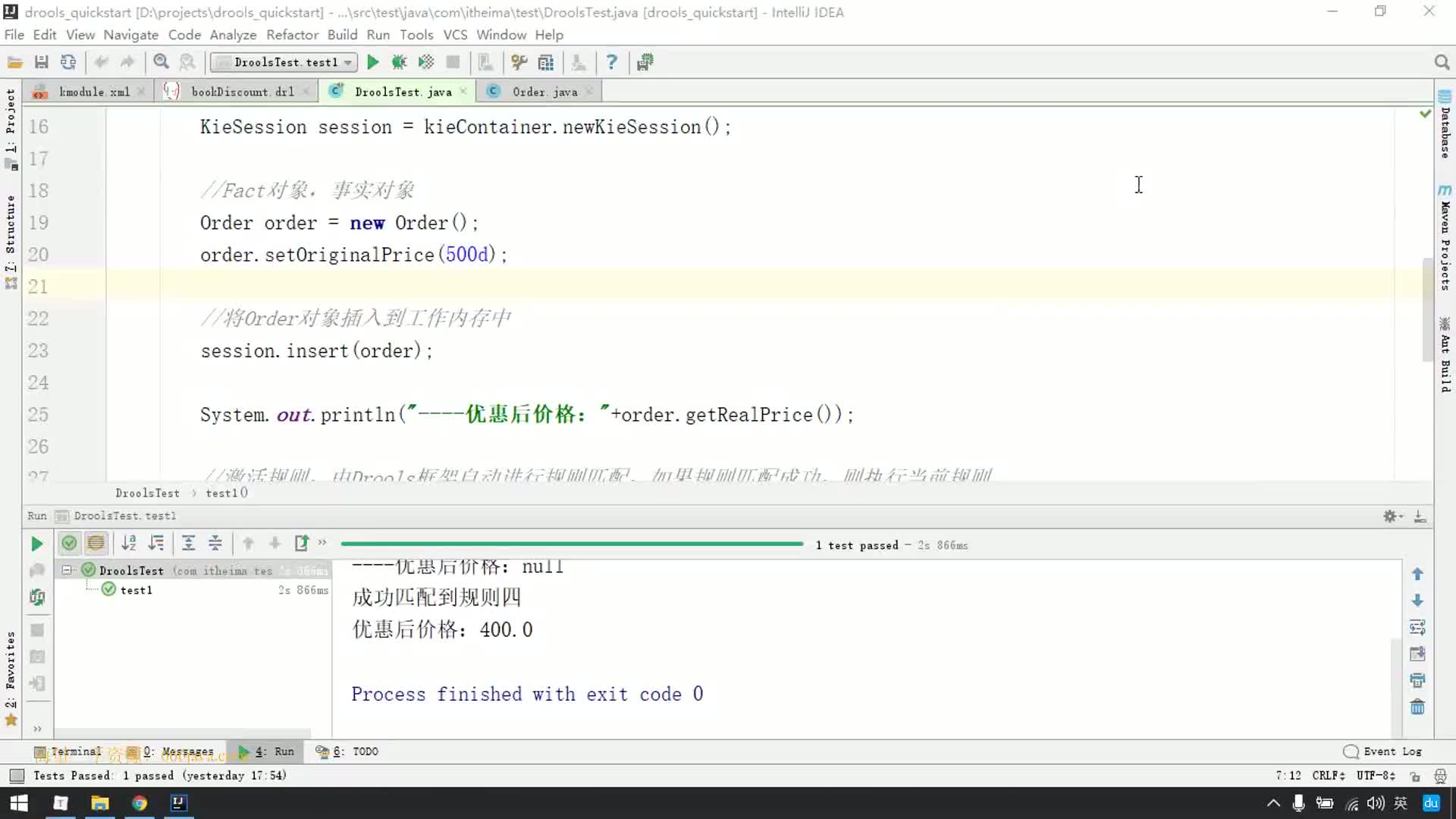Open the Settings wrench toolbar icon

click(x=519, y=62)
